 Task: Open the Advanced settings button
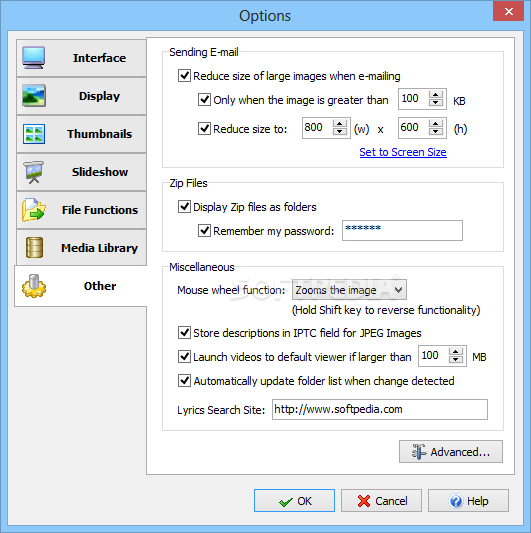click(451, 452)
